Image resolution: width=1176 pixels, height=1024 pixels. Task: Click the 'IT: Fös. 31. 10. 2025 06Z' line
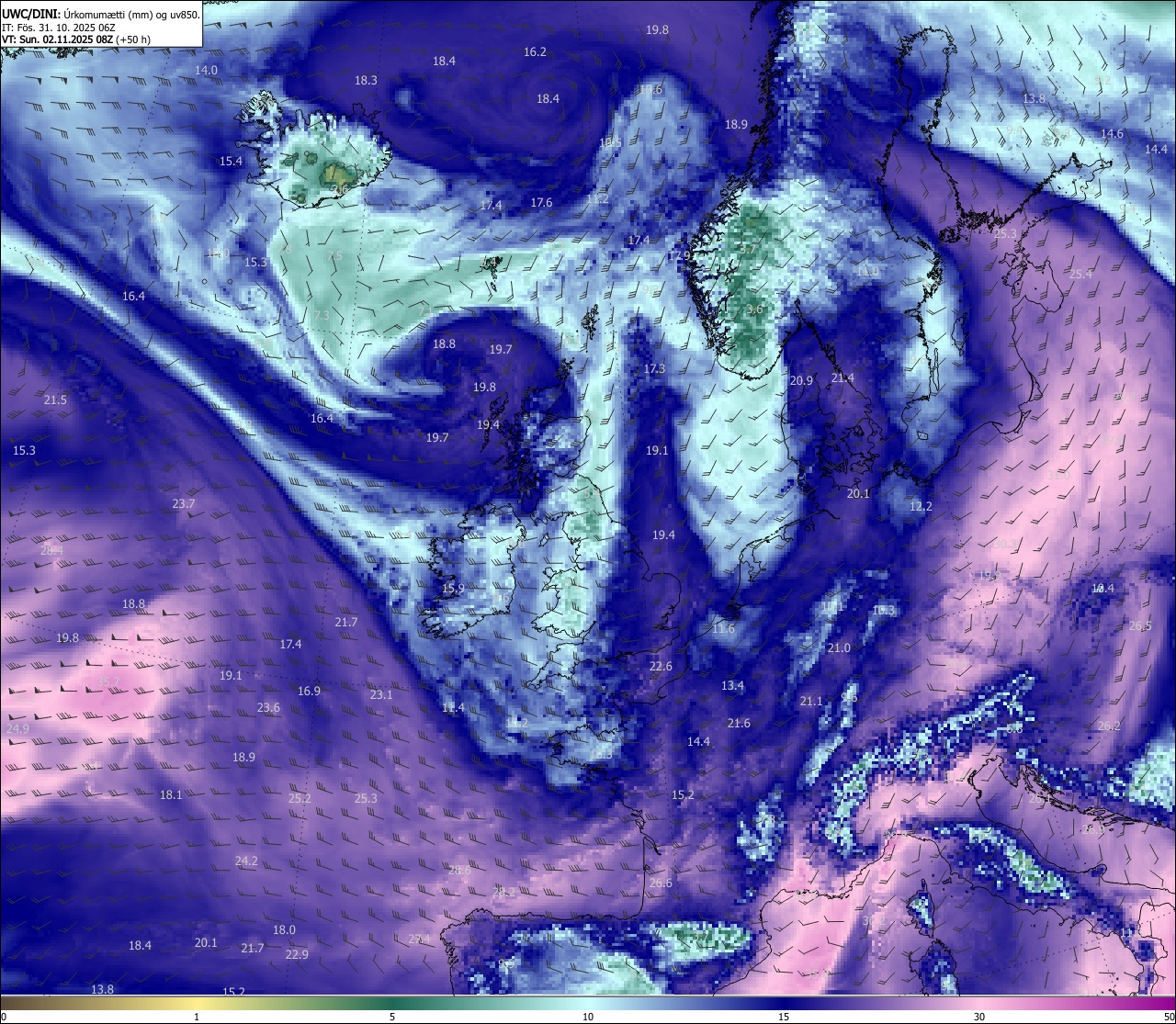pos(59,27)
